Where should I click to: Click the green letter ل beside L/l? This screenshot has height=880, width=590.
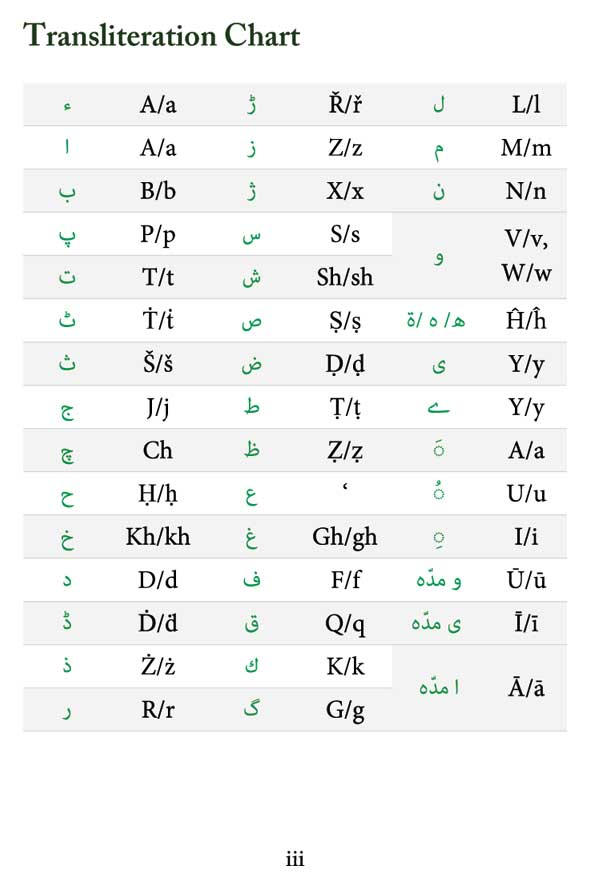pos(439,104)
